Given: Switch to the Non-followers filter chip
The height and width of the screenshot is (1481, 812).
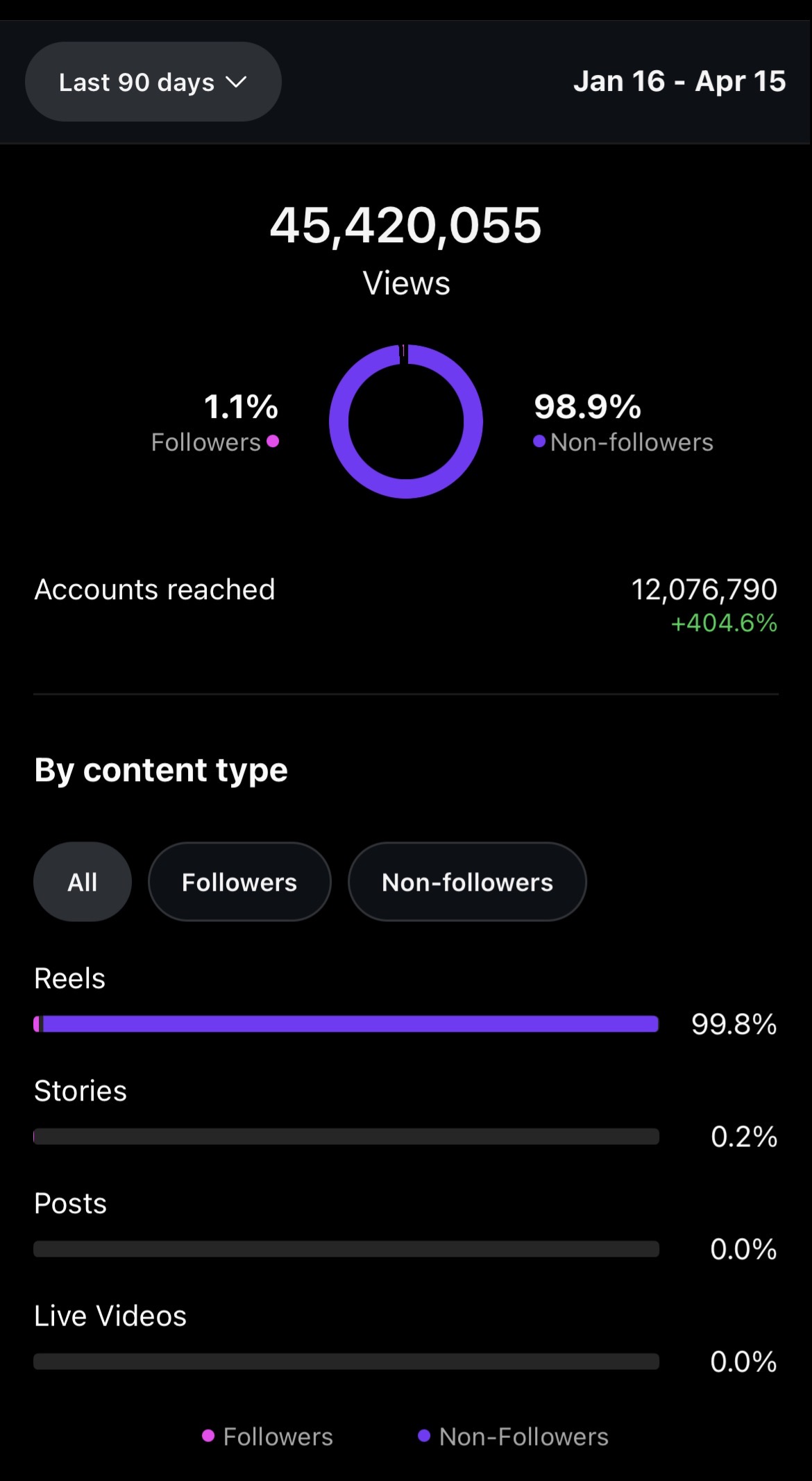Looking at the screenshot, I should 467,882.
